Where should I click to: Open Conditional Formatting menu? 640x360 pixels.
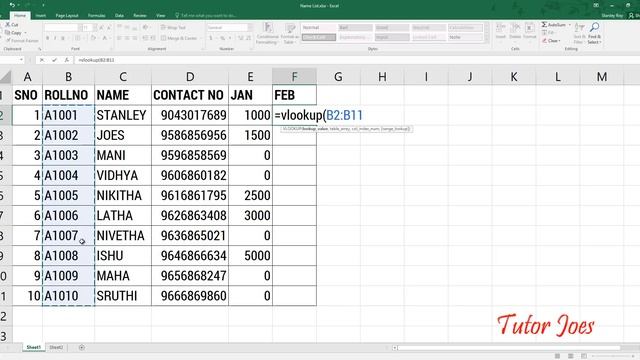pyautogui.click(x=267, y=33)
